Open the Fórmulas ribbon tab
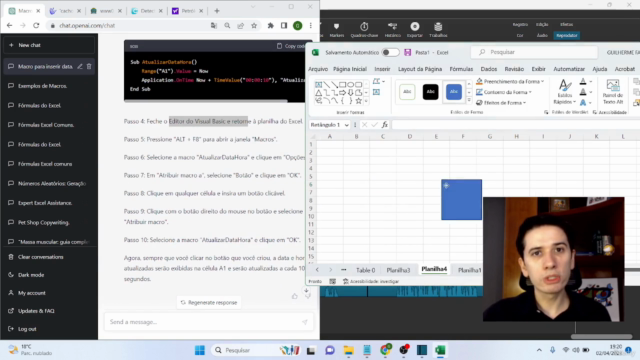The height and width of the screenshot is (360, 640). [461, 69]
